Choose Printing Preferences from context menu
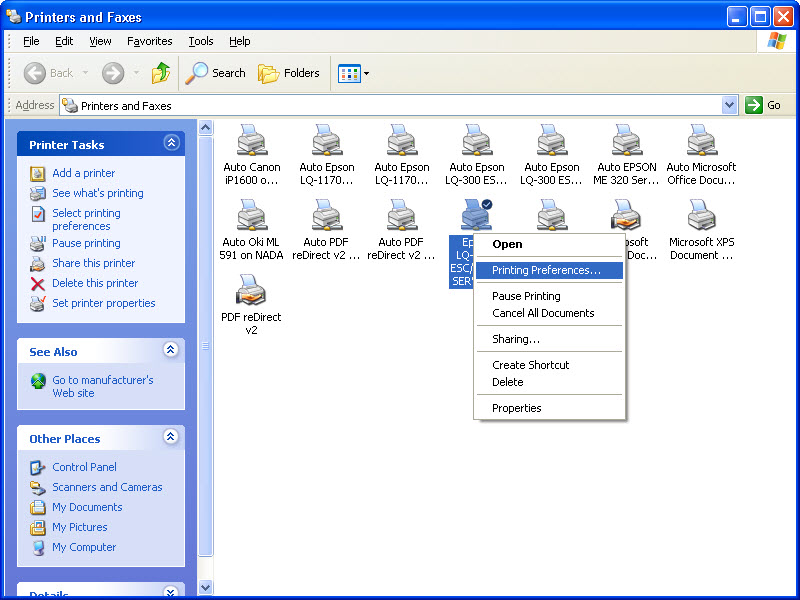This screenshot has width=800, height=600. click(546, 270)
